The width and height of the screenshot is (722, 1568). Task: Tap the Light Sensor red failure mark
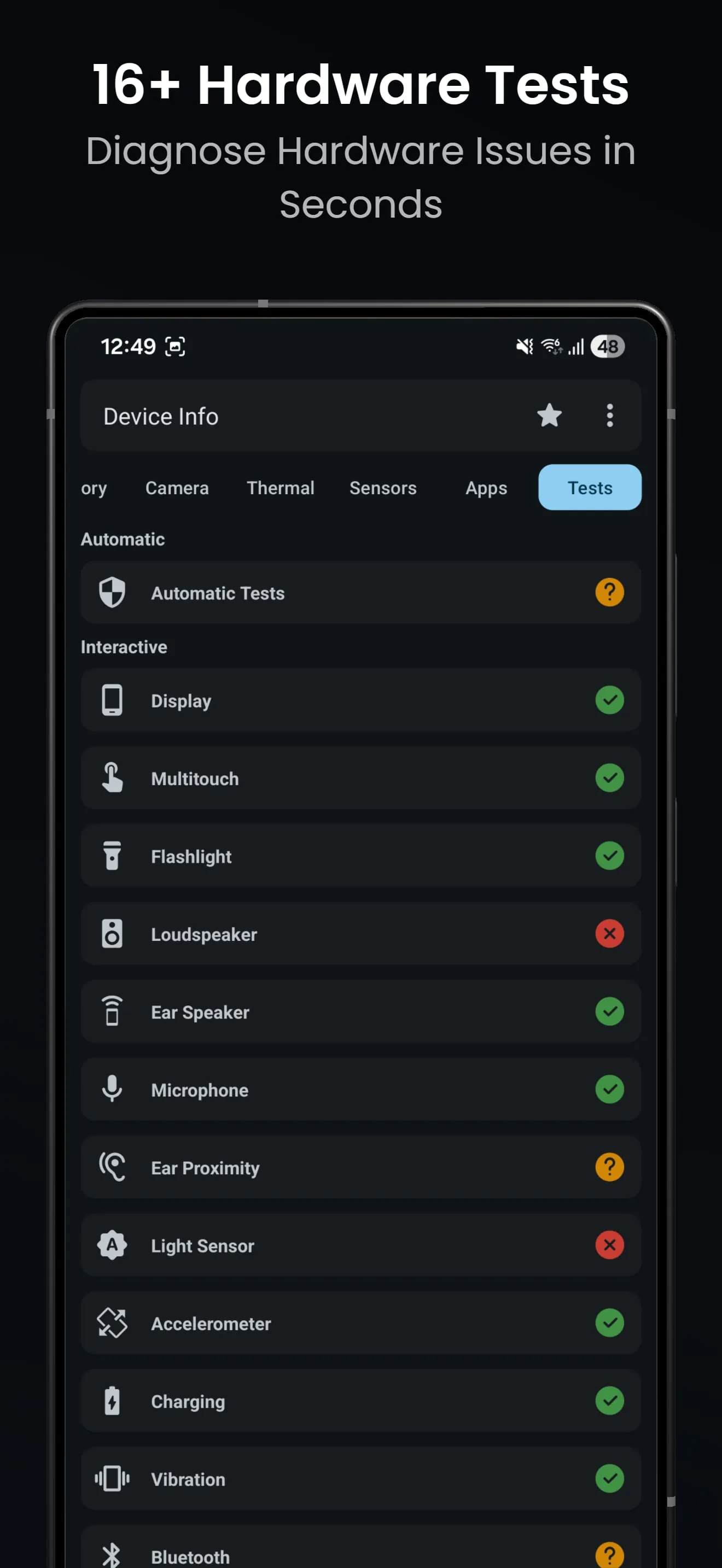point(609,1245)
